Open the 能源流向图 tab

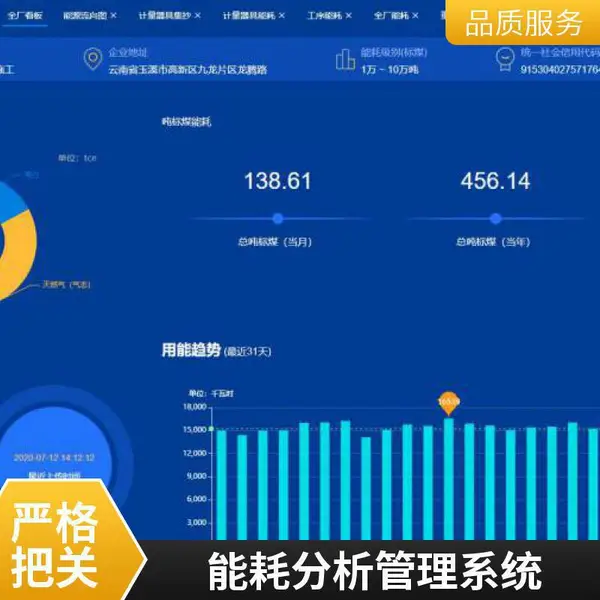click(x=85, y=16)
